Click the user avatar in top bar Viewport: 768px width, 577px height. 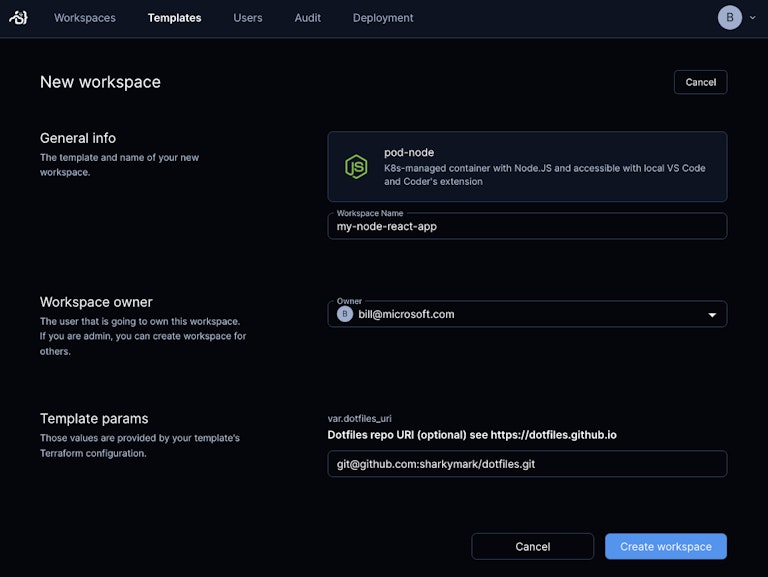pos(730,18)
